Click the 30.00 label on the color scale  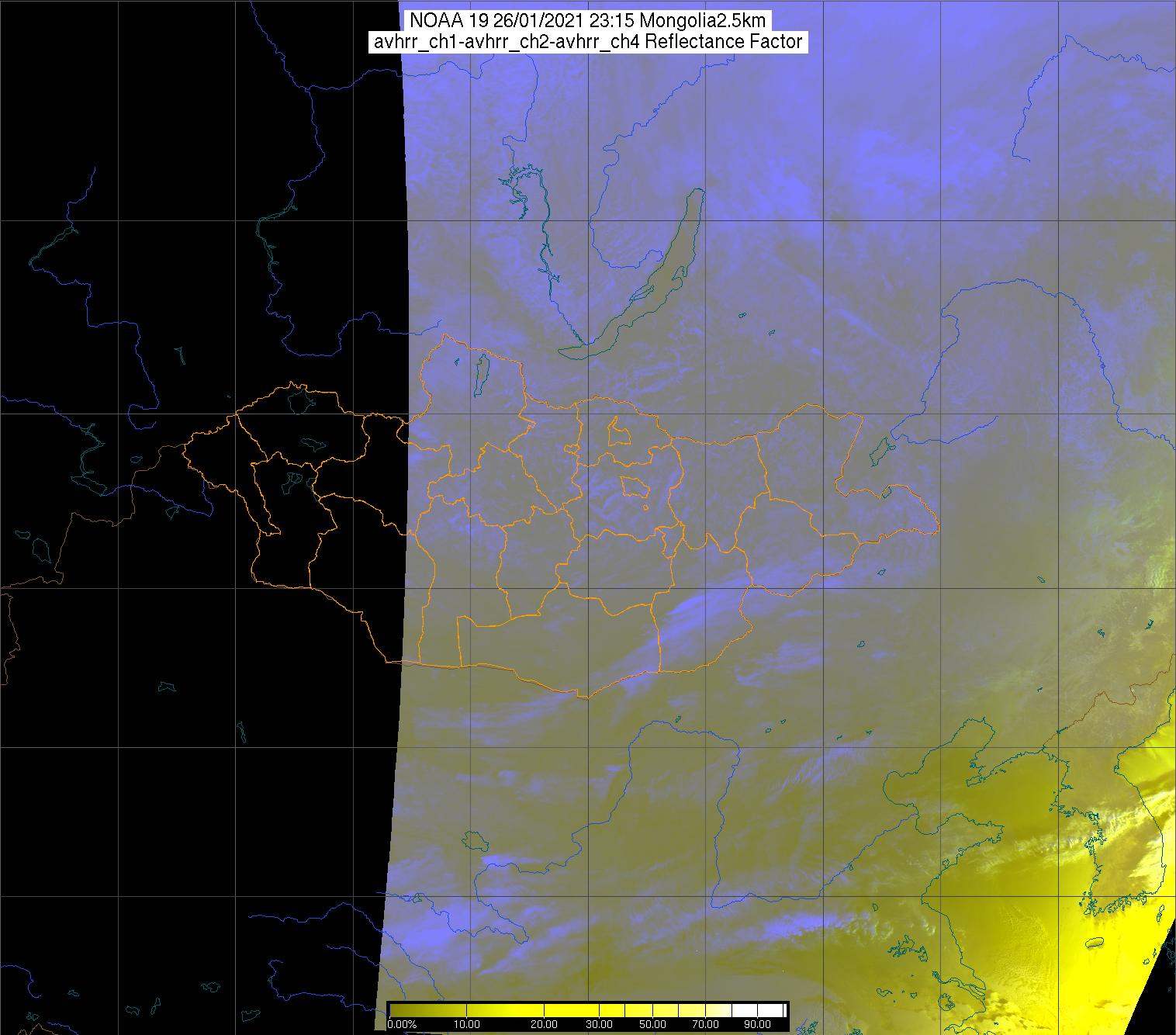click(x=599, y=1024)
